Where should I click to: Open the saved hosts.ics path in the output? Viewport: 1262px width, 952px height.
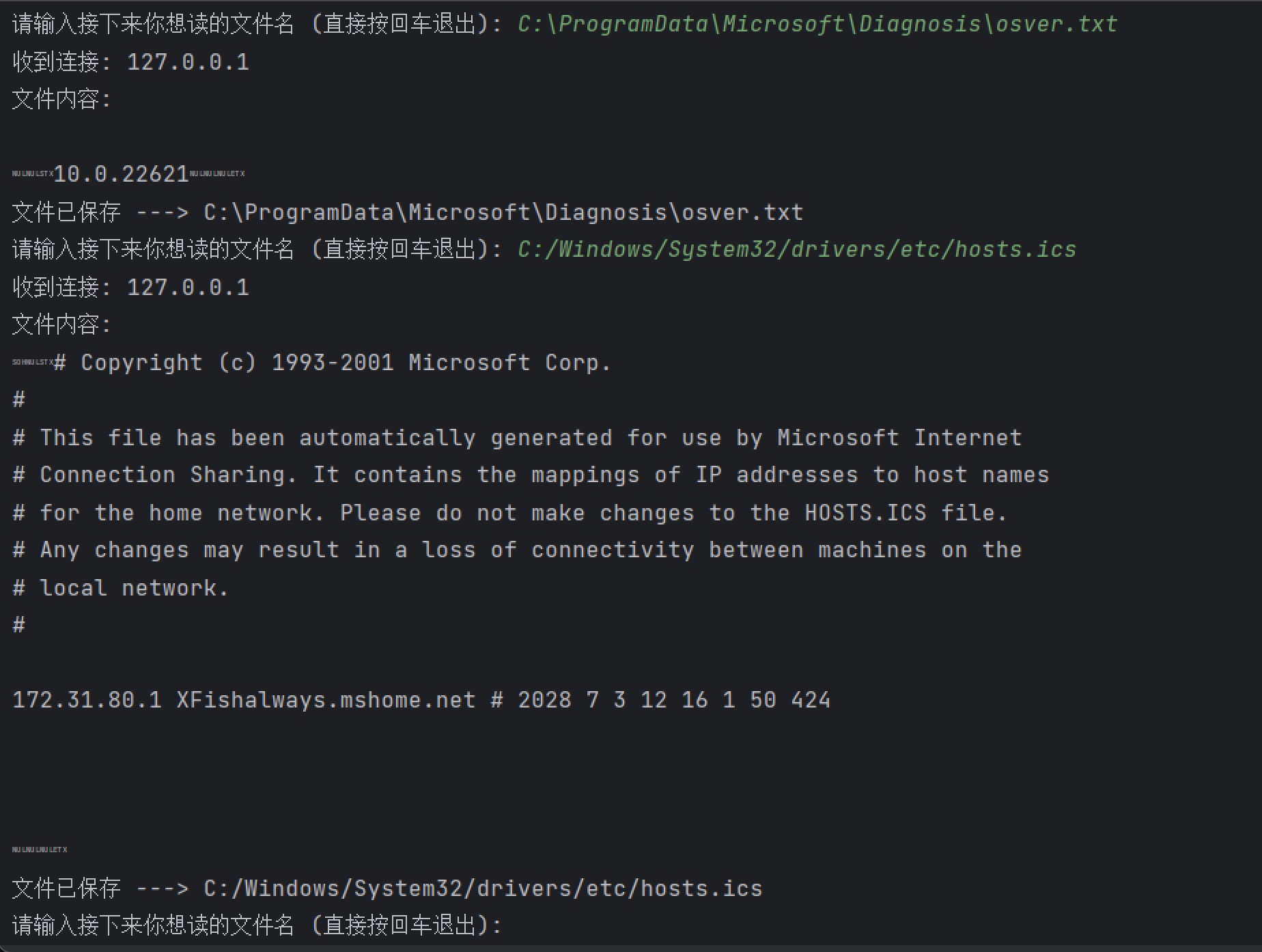[483, 888]
